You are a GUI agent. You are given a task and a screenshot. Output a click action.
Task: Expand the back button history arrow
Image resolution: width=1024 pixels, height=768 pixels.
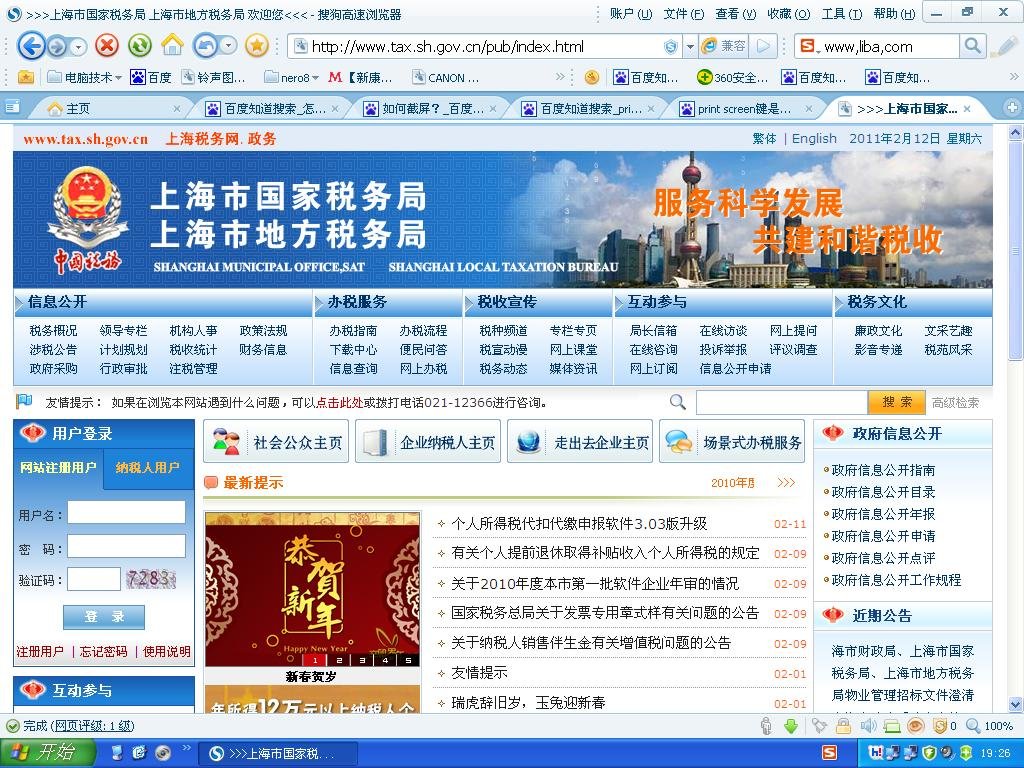click(76, 47)
